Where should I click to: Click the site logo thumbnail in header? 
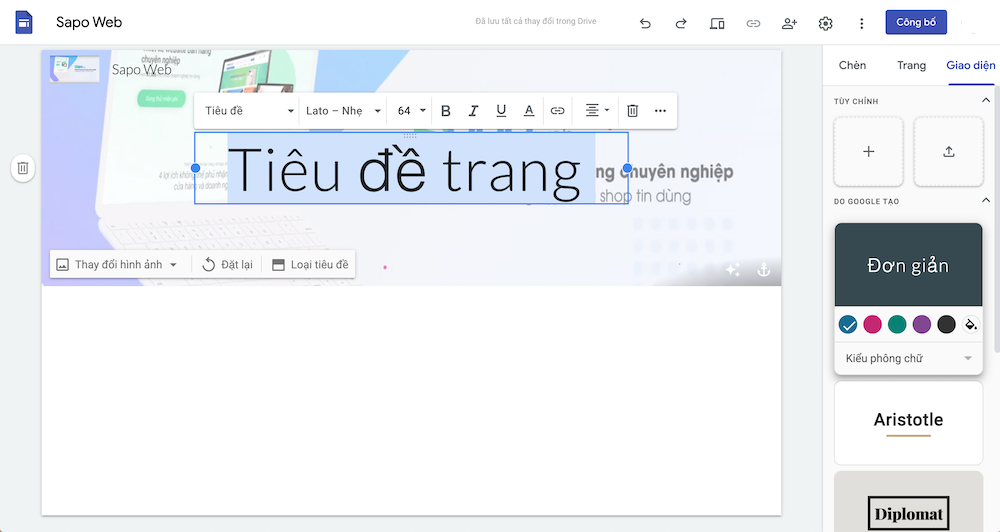[x=75, y=69]
